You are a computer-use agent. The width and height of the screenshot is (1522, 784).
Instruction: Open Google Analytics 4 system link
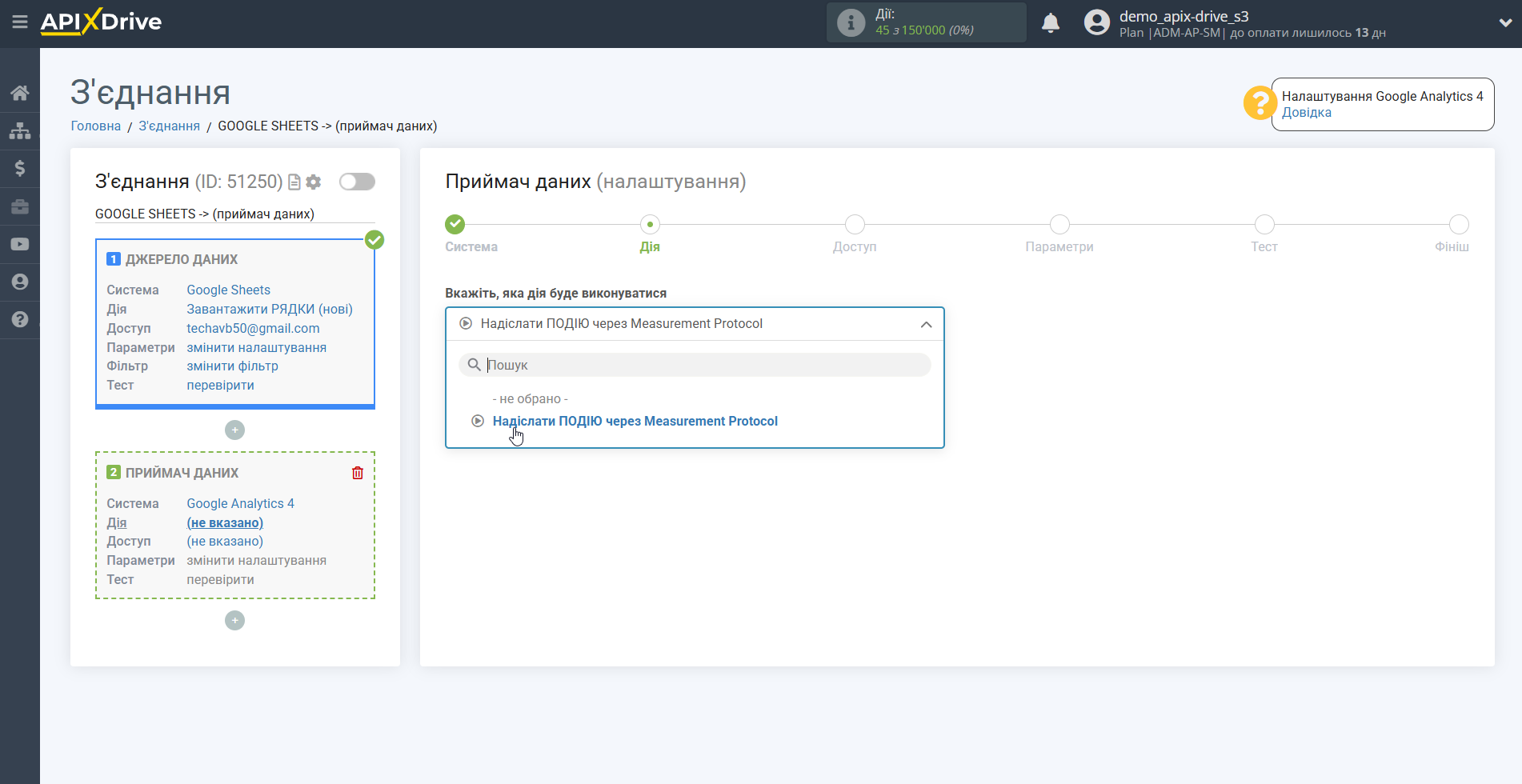tap(240, 503)
